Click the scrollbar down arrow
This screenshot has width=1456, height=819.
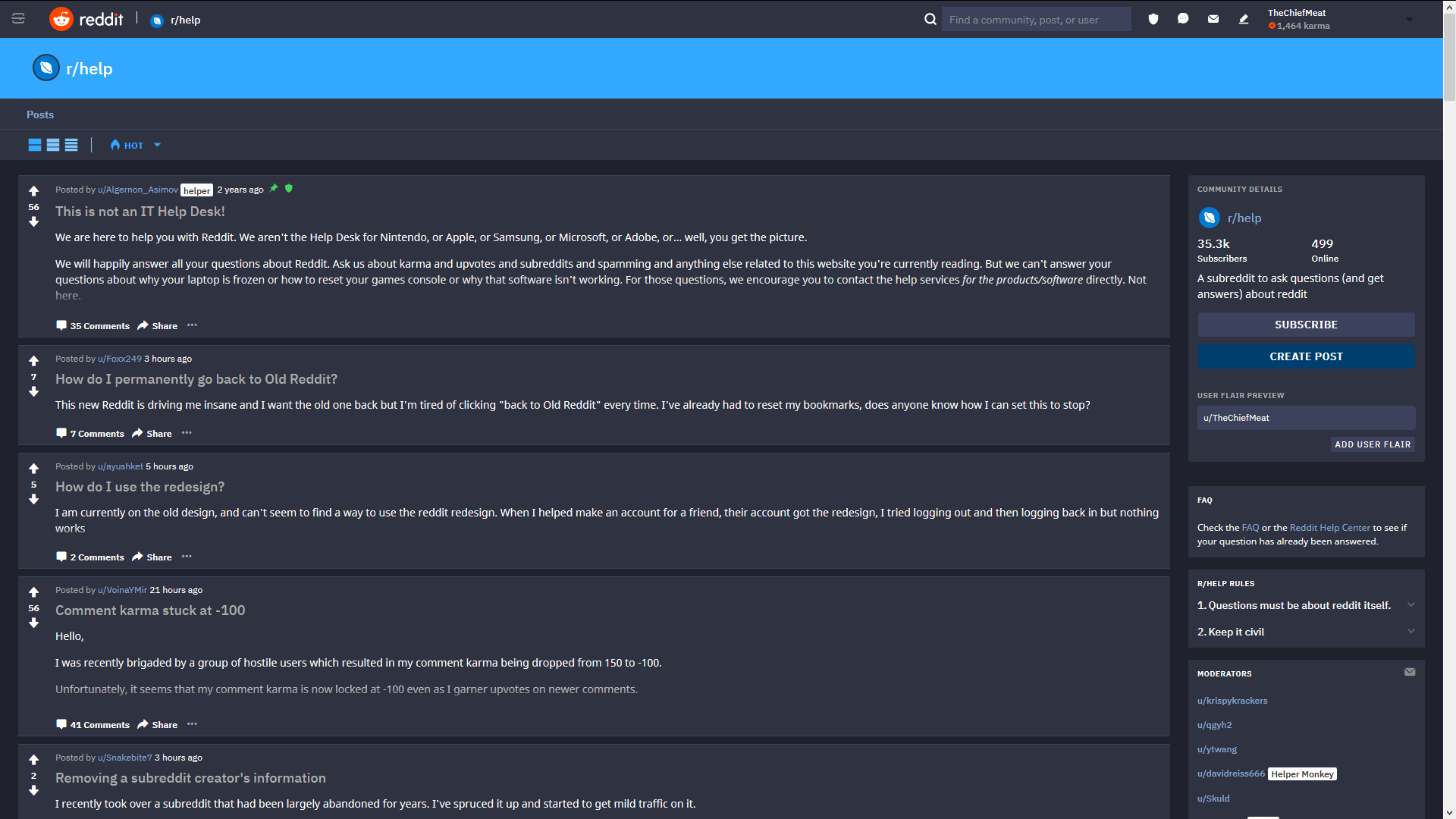click(1449, 812)
